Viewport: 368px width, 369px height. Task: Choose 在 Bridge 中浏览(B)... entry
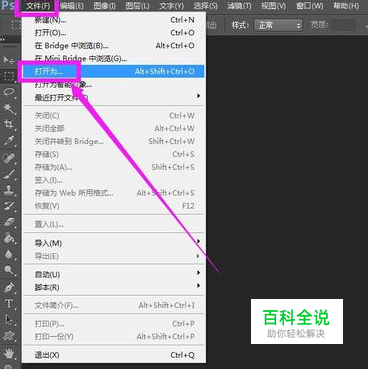pos(113,46)
